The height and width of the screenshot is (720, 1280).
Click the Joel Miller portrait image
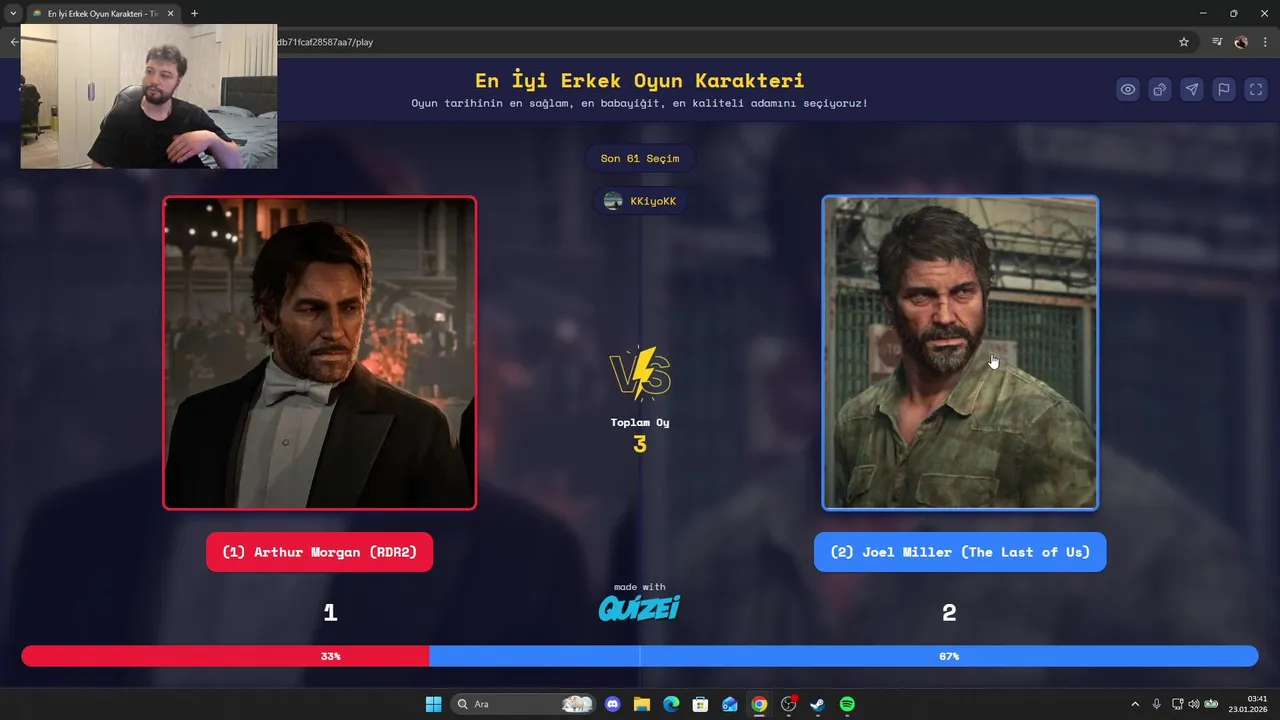960,353
